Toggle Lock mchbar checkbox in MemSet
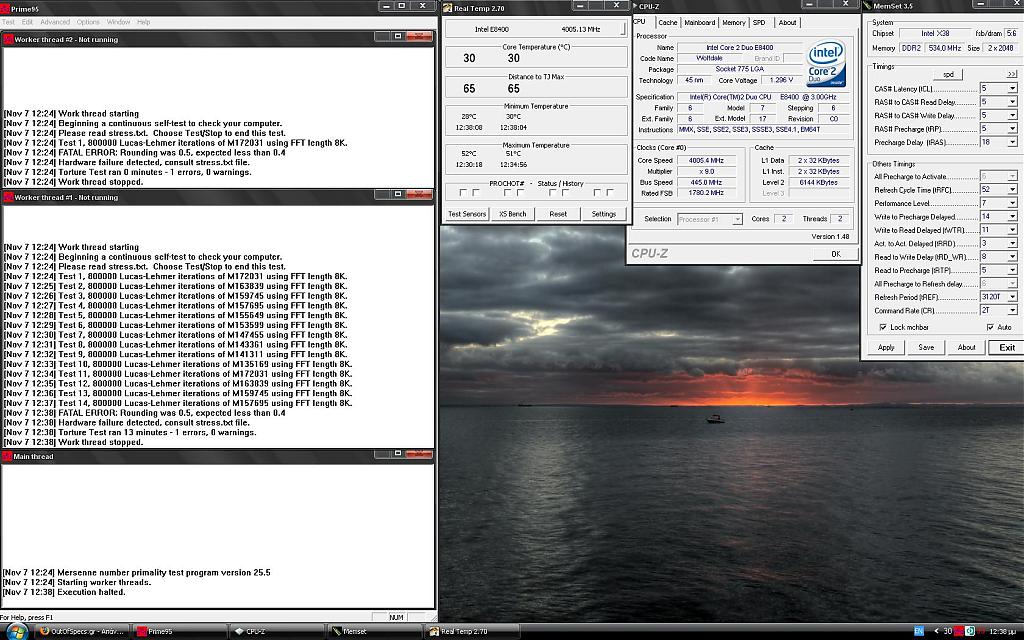This screenshot has height=640, width=1024. (883, 327)
